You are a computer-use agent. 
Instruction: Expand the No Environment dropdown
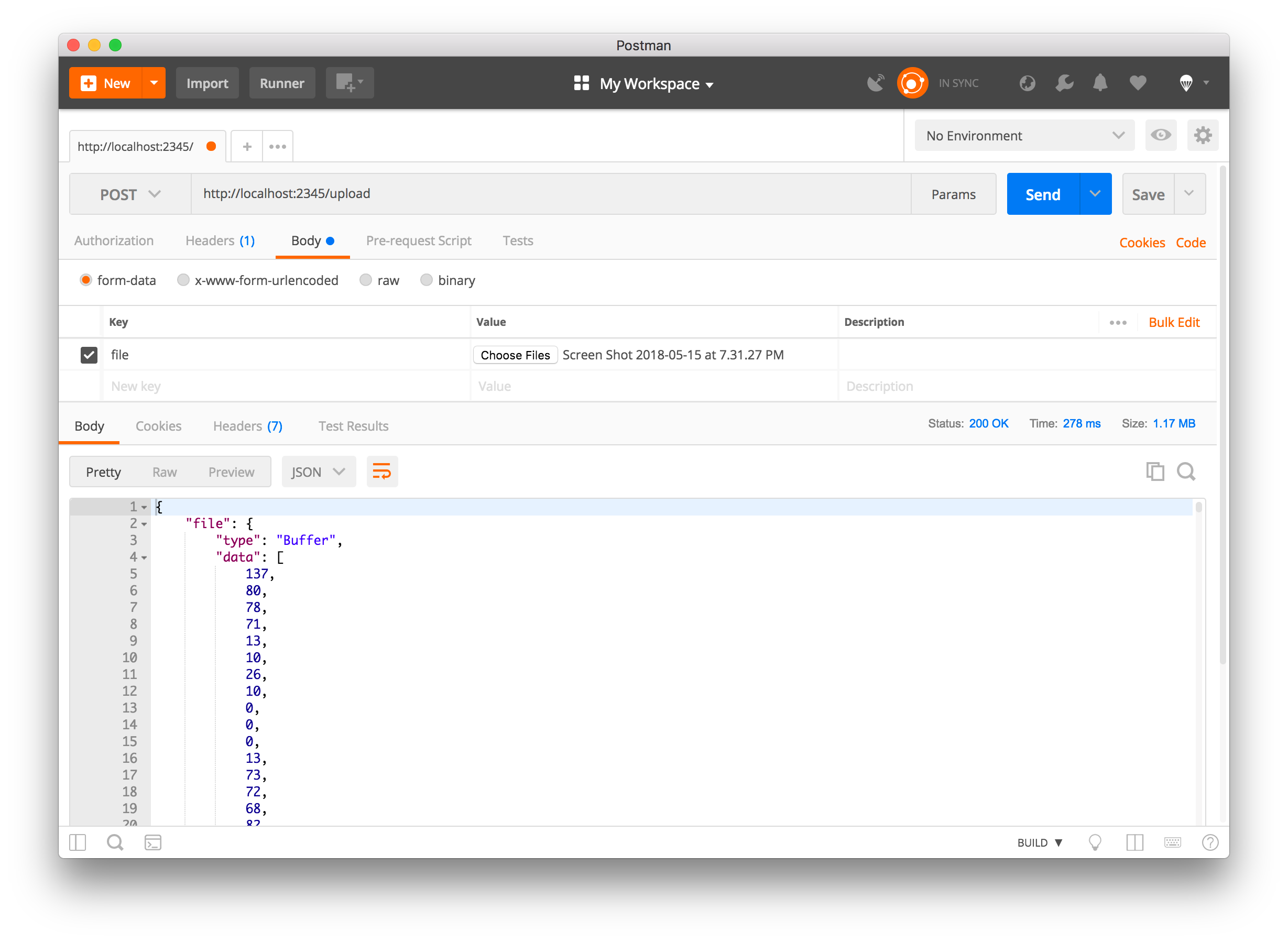pos(1024,136)
